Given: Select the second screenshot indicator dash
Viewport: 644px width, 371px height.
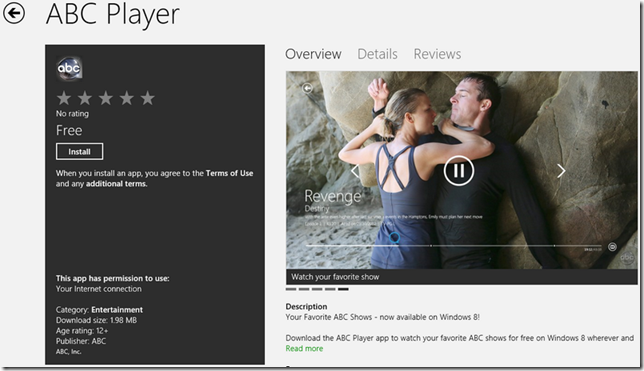Looking at the screenshot, I should [304, 289].
